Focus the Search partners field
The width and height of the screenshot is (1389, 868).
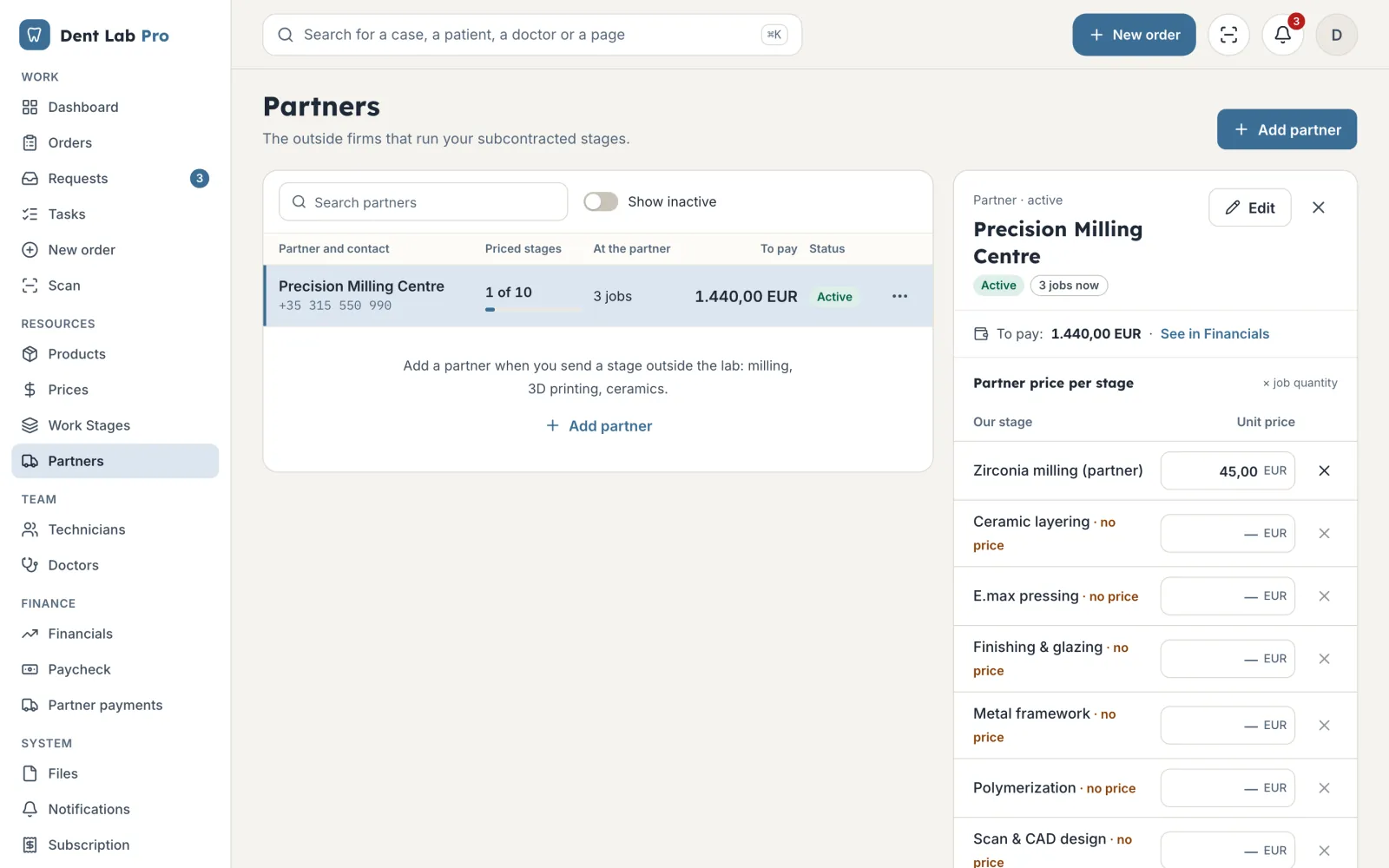click(423, 201)
